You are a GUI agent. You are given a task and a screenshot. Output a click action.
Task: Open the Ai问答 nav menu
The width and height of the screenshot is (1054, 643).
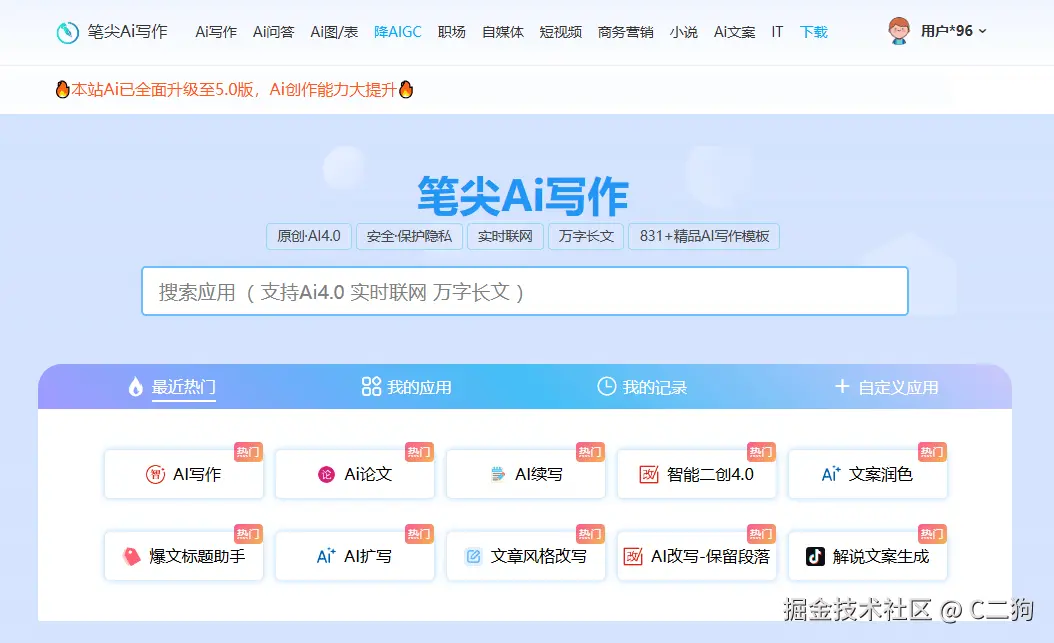click(x=274, y=32)
